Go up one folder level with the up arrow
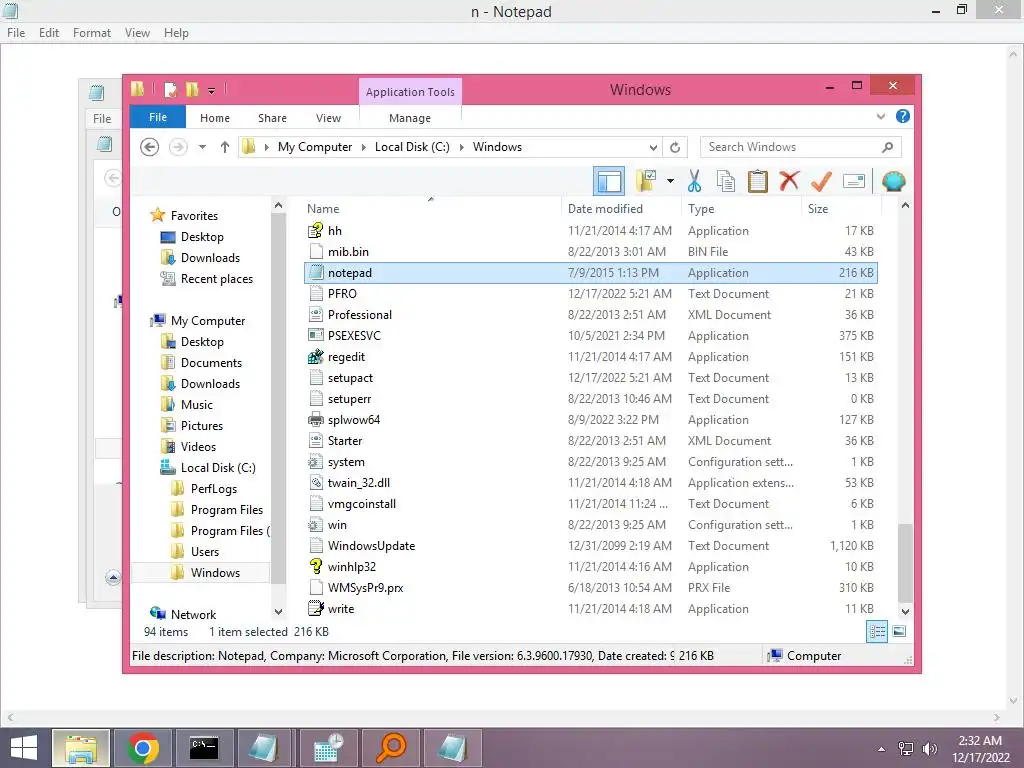The image size is (1024, 768). (225, 147)
